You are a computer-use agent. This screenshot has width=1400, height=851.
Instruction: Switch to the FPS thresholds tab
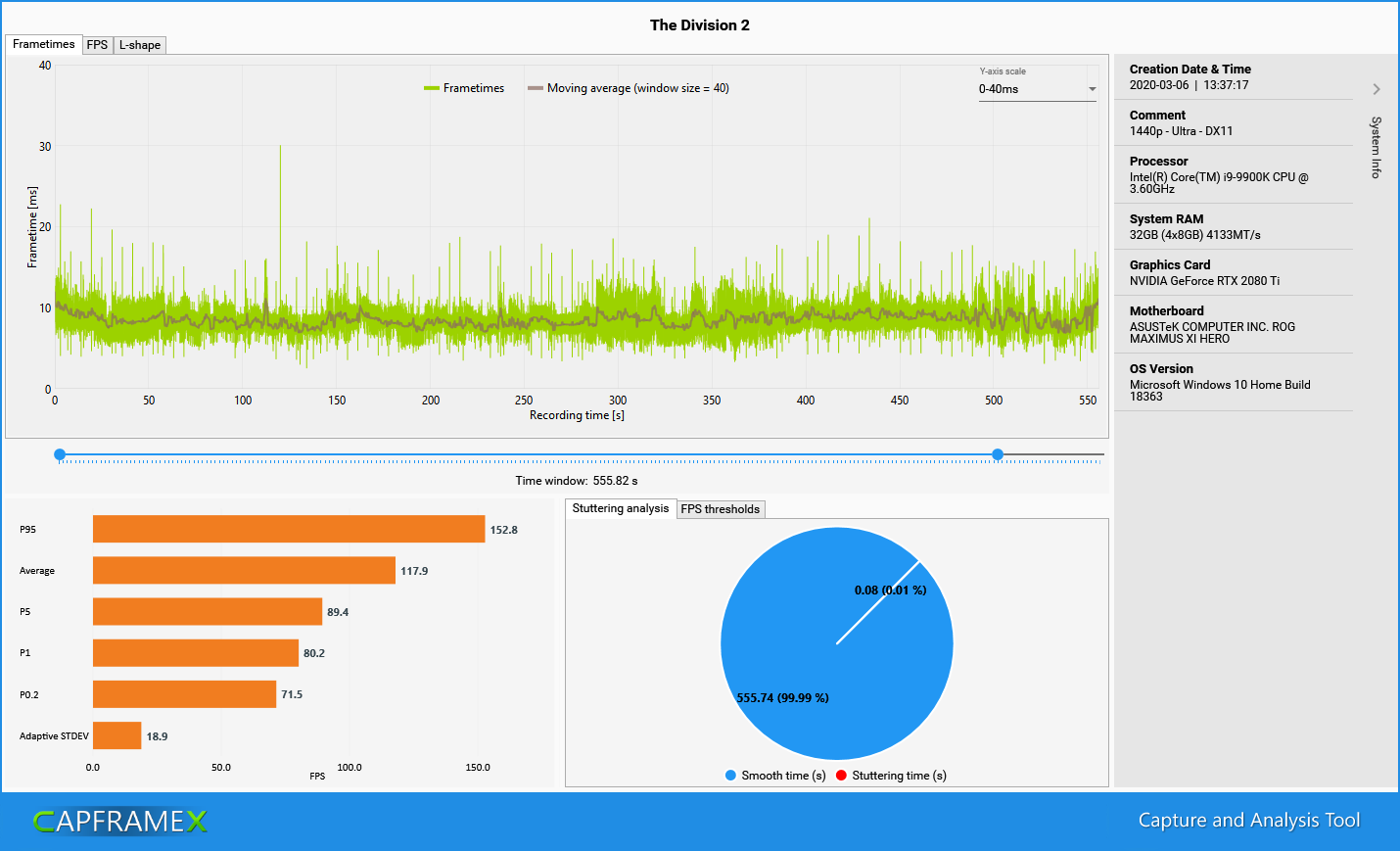[x=721, y=508]
